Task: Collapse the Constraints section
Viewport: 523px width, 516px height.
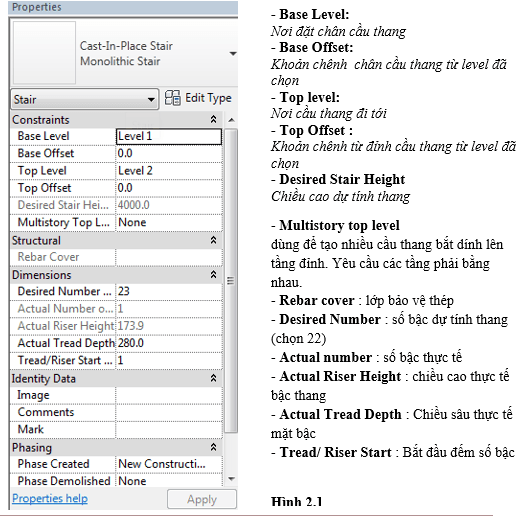Action: click(x=213, y=119)
